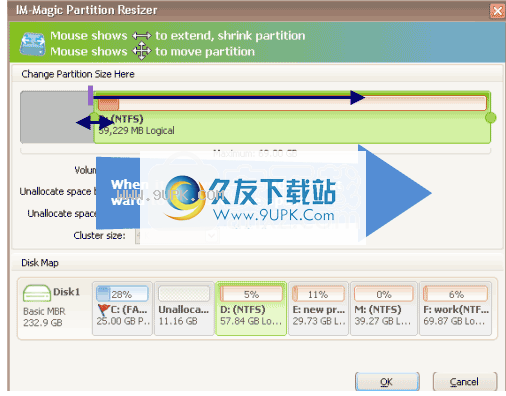
Task: Close the IM-Magic Partition Resizer dialog
Action: pos(498,11)
